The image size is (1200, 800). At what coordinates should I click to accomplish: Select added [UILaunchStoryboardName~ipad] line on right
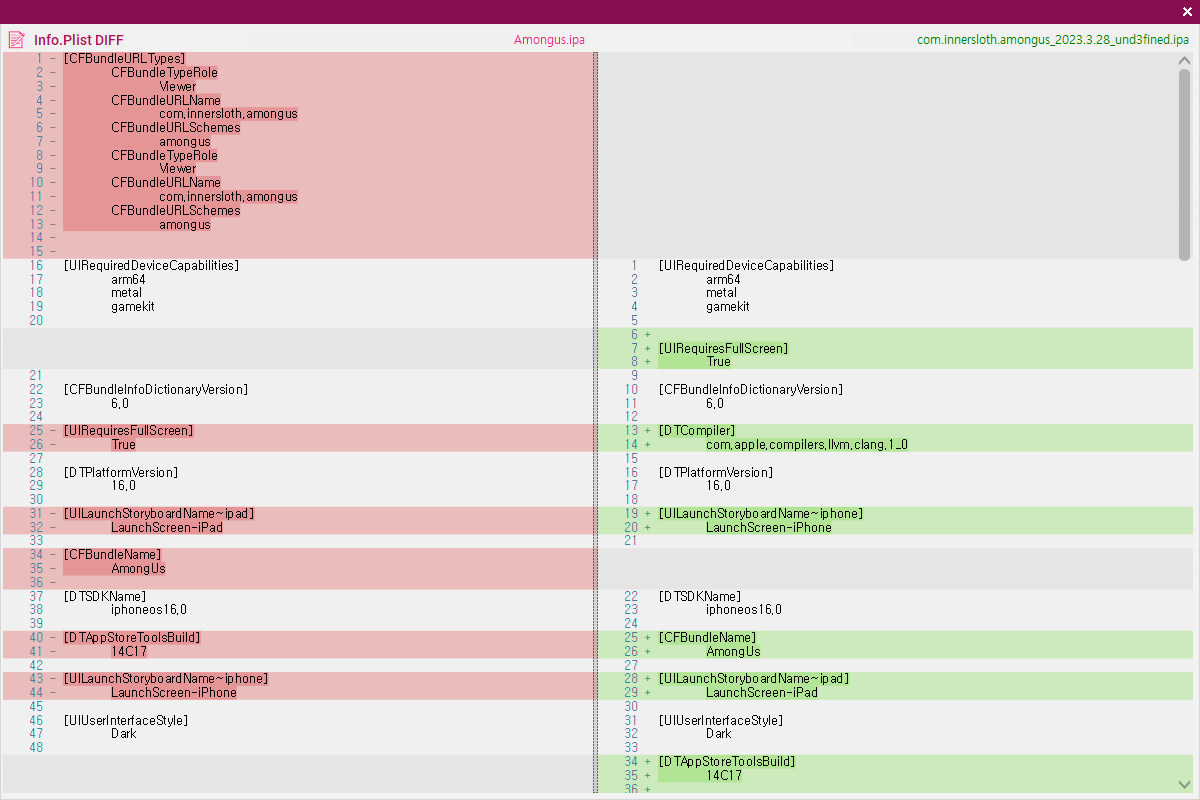tap(753, 679)
